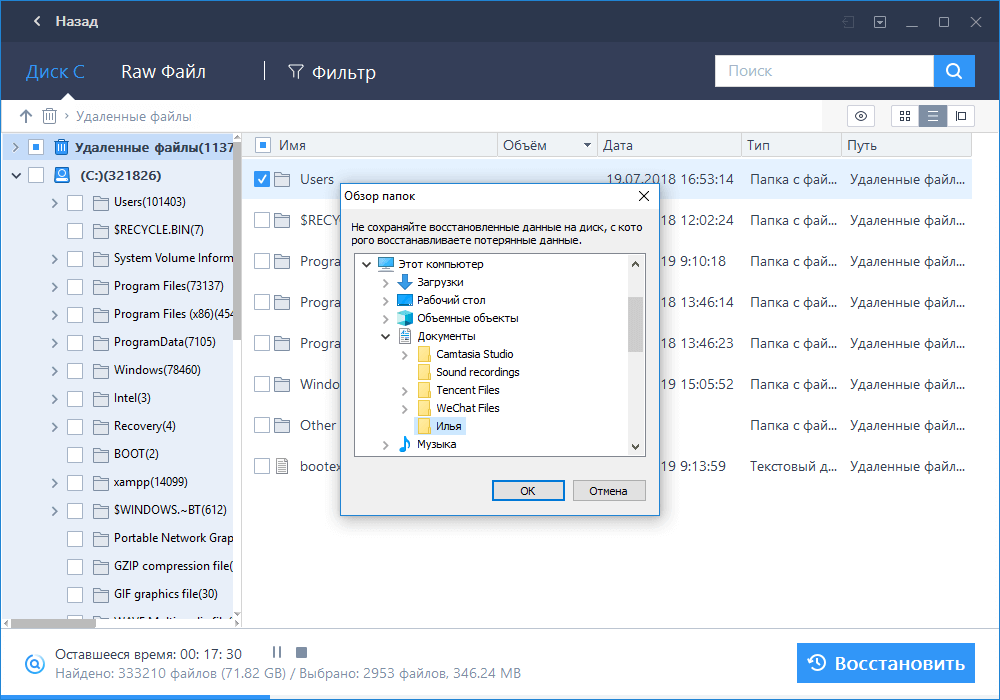Collapse the Документы folder in dialog
The height and width of the screenshot is (700, 1000).
[386, 336]
